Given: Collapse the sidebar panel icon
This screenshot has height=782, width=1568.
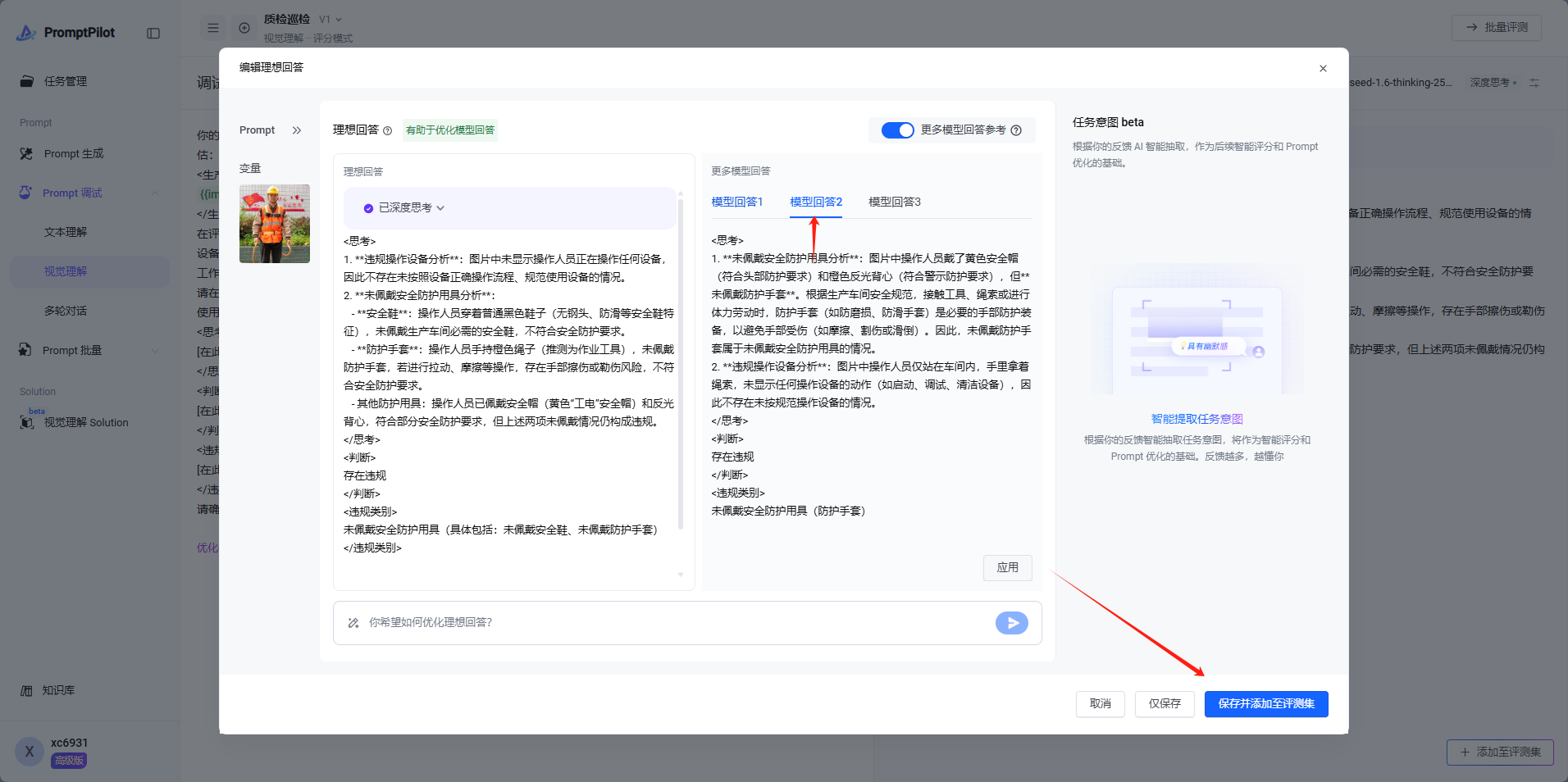Looking at the screenshot, I should (x=153, y=33).
